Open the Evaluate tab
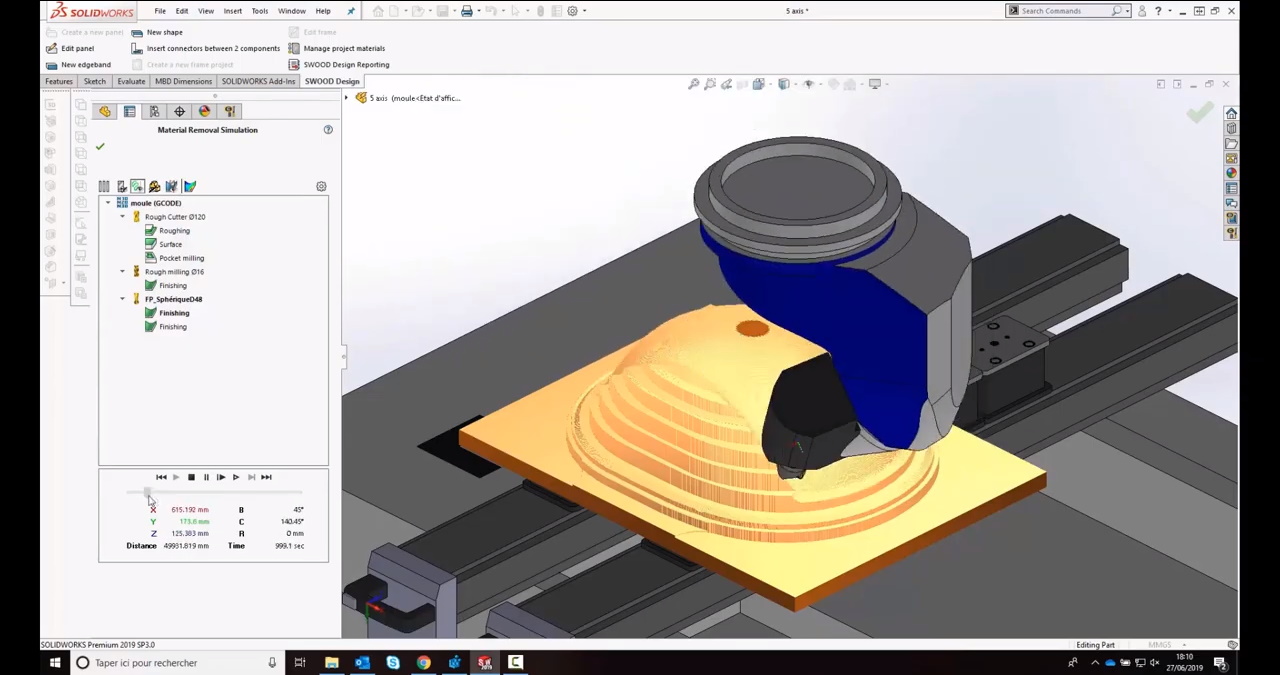1280x675 pixels. click(131, 81)
